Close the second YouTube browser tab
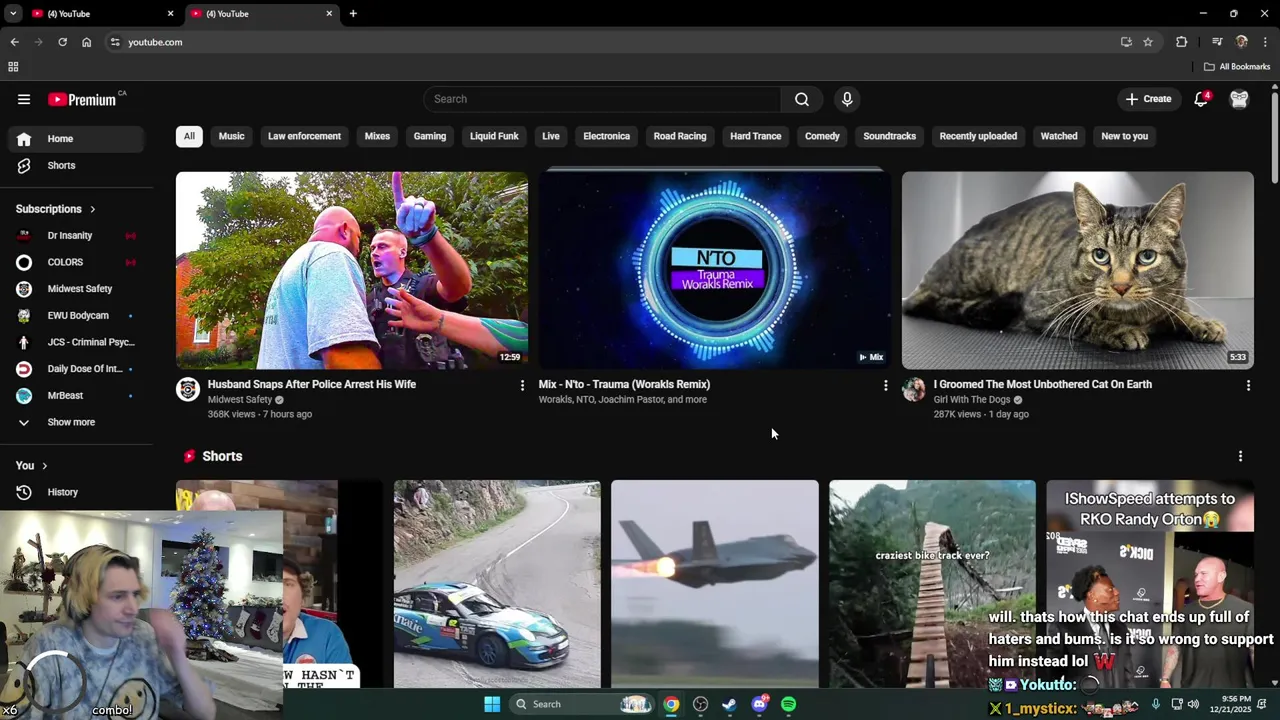This screenshot has height=720, width=1280. 329,14
